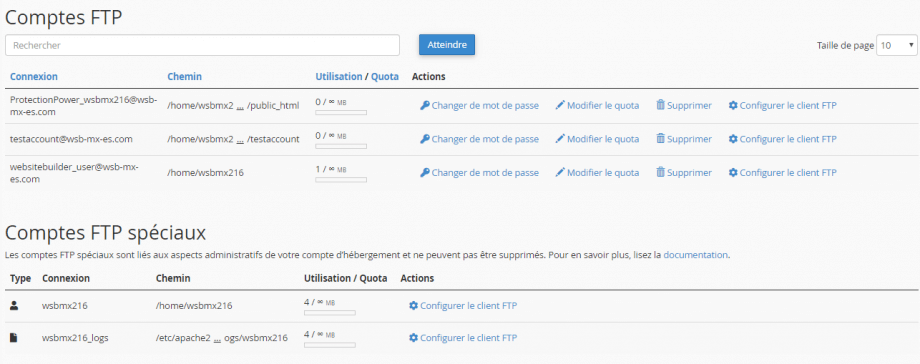
Task: Click the user icon beside wsbmx216
Action: 15,305
